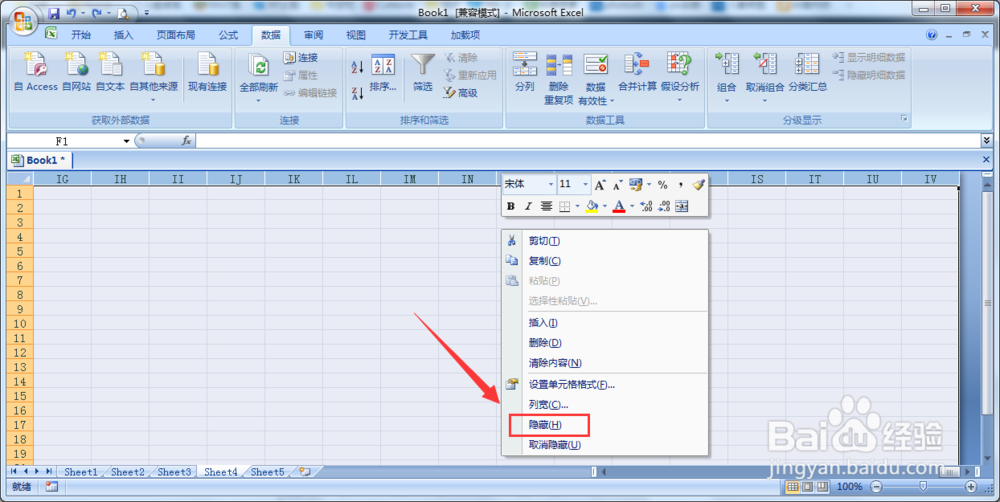Expand the Name Box dropdown
Image resolution: width=1000 pixels, height=502 pixels.
[126, 141]
